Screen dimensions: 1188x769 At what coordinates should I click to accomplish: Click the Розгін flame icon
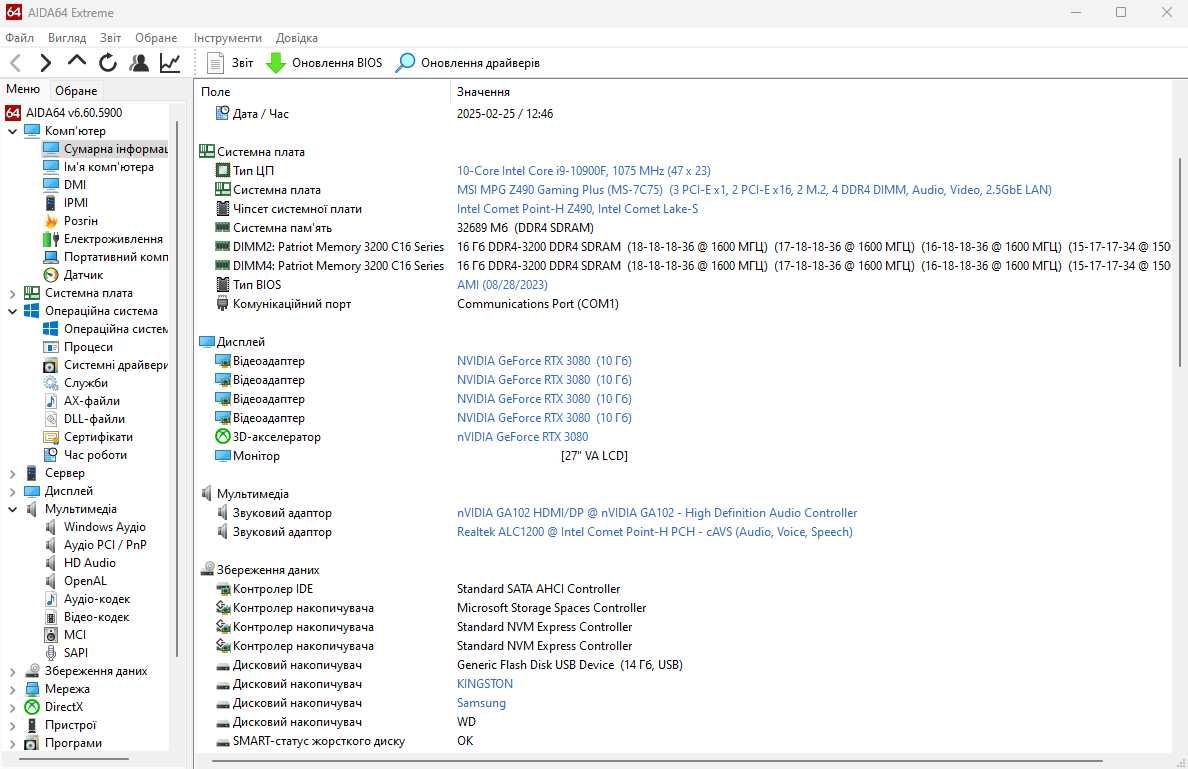[x=51, y=221]
